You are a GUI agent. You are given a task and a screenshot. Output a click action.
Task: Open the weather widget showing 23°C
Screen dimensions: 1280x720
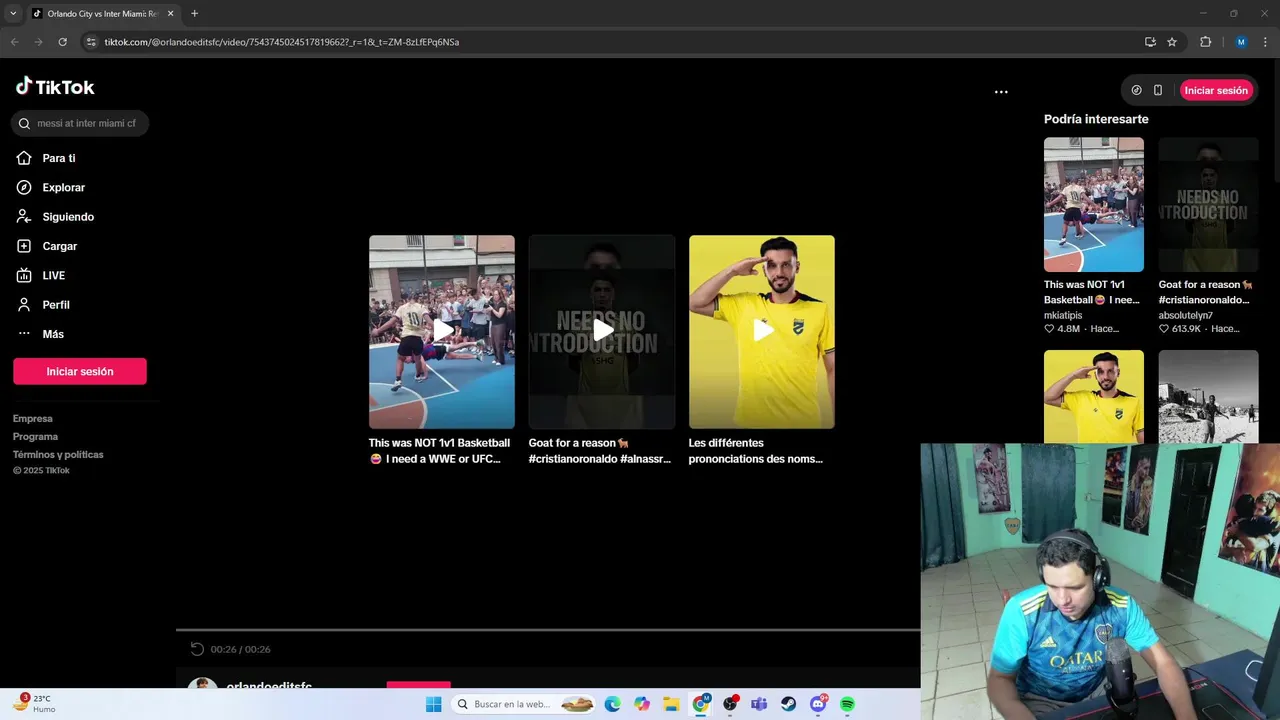click(x=34, y=704)
